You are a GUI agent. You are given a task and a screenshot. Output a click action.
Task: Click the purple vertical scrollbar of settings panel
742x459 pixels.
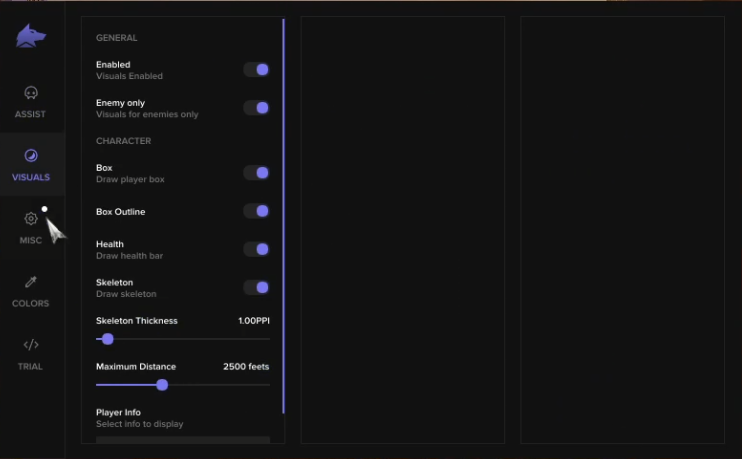point(283,216)
